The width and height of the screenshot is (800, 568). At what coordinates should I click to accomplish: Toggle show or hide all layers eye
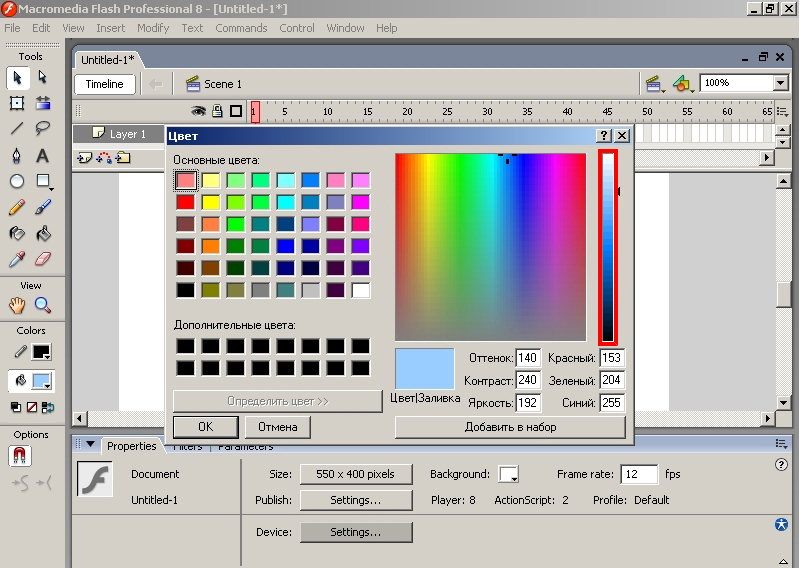(198, 111)
